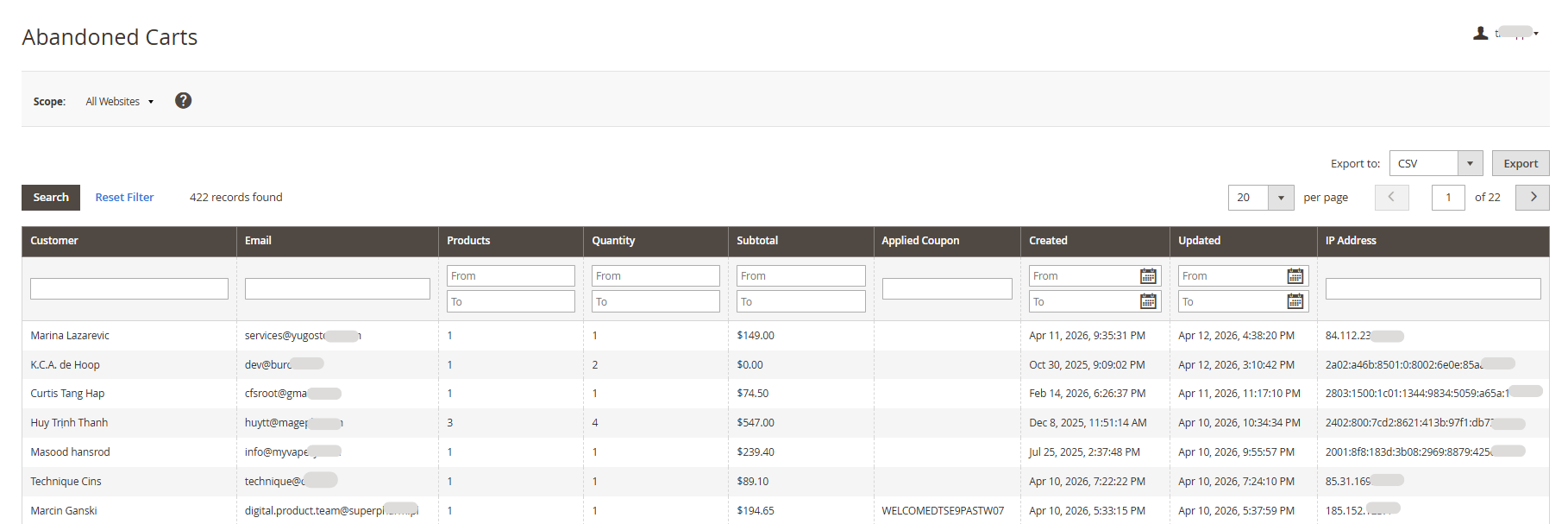Select the Huy Trịnh Thanh customer
Screen dimensions: 1568x524
(x=69, y=423)
